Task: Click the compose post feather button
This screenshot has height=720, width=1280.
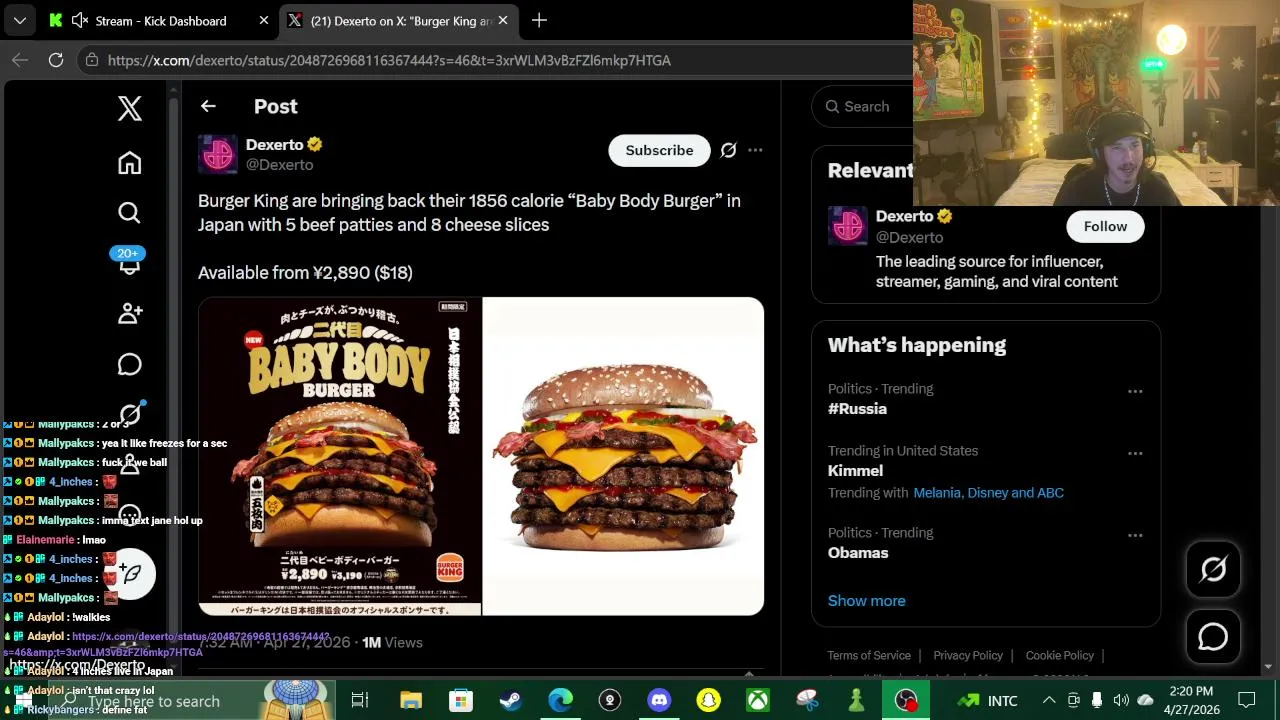Action: 131,573
